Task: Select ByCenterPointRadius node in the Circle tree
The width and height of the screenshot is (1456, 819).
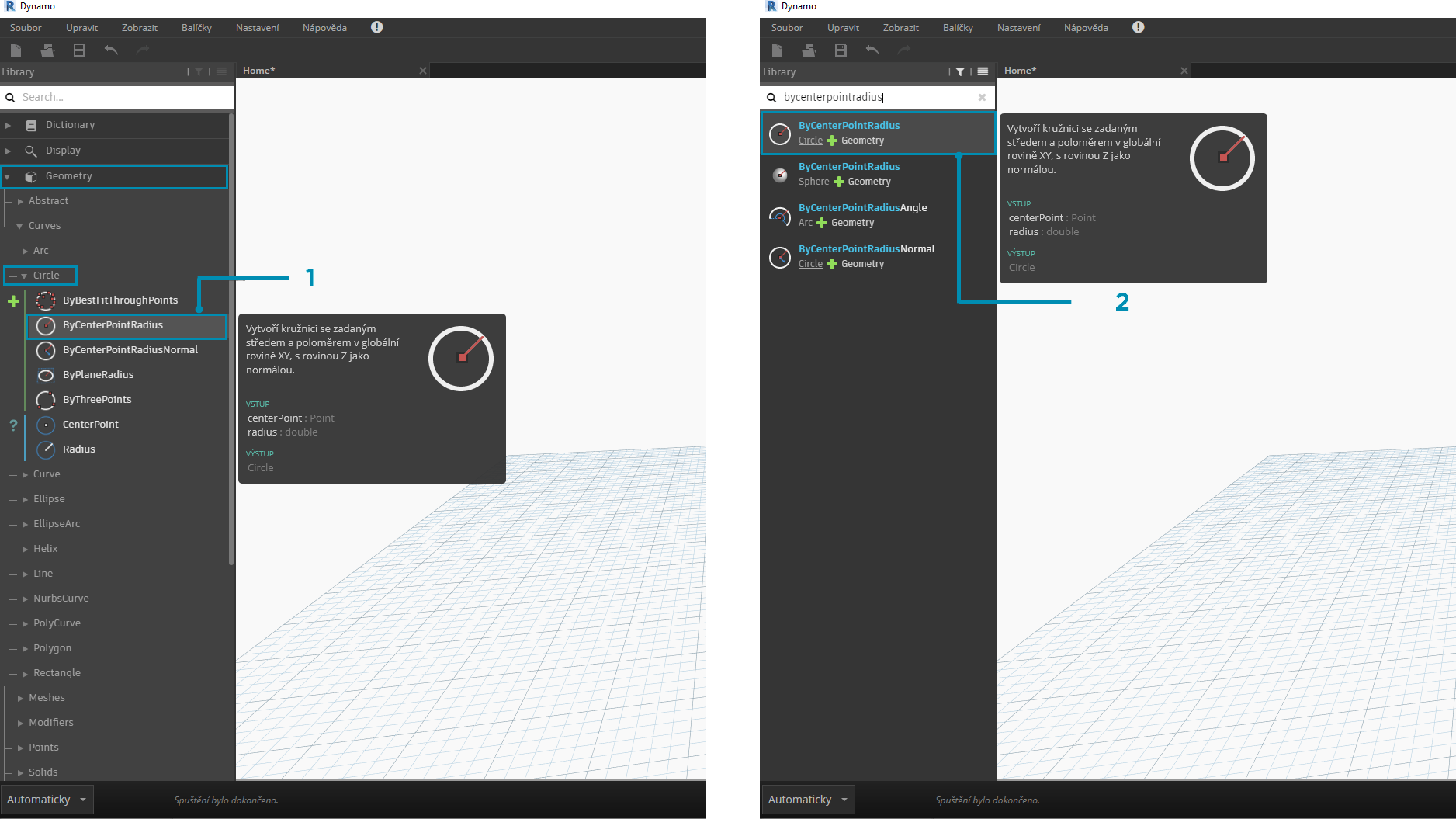Action: tap(127, 326)
